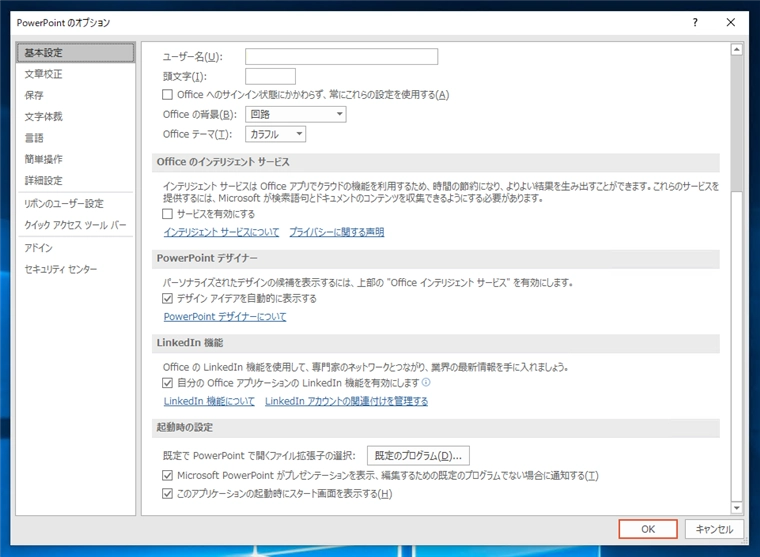
Task: Click the 既定のプログラム button
Action: [x=418, y=456]
